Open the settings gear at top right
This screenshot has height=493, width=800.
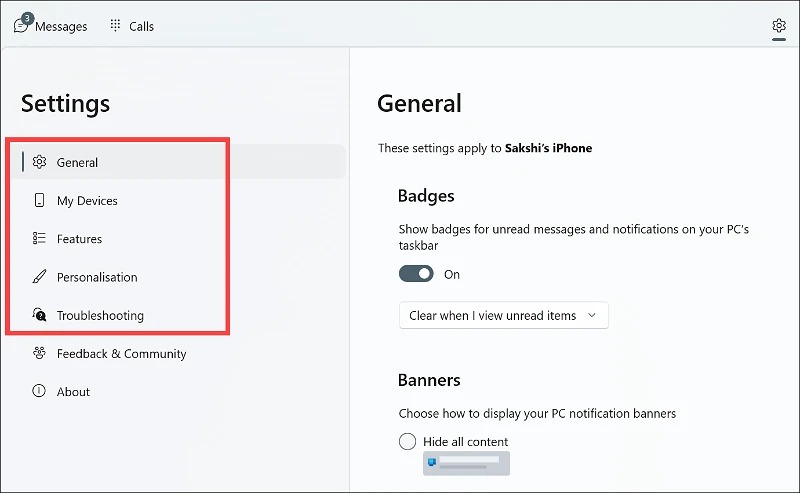click(779, 25)
